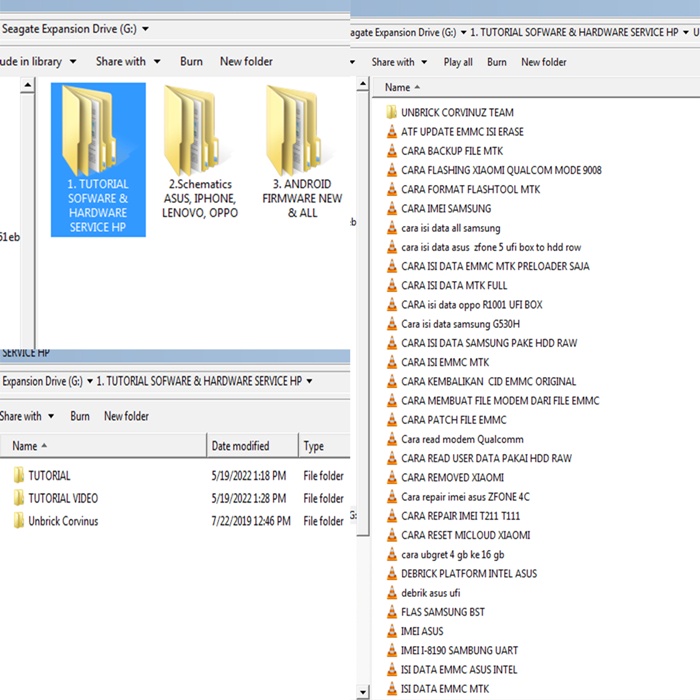Select file 'CARA KEMBALIKAN CID EMMC ORIGINAL'
700x700 pixels.
tap(488, 381)
